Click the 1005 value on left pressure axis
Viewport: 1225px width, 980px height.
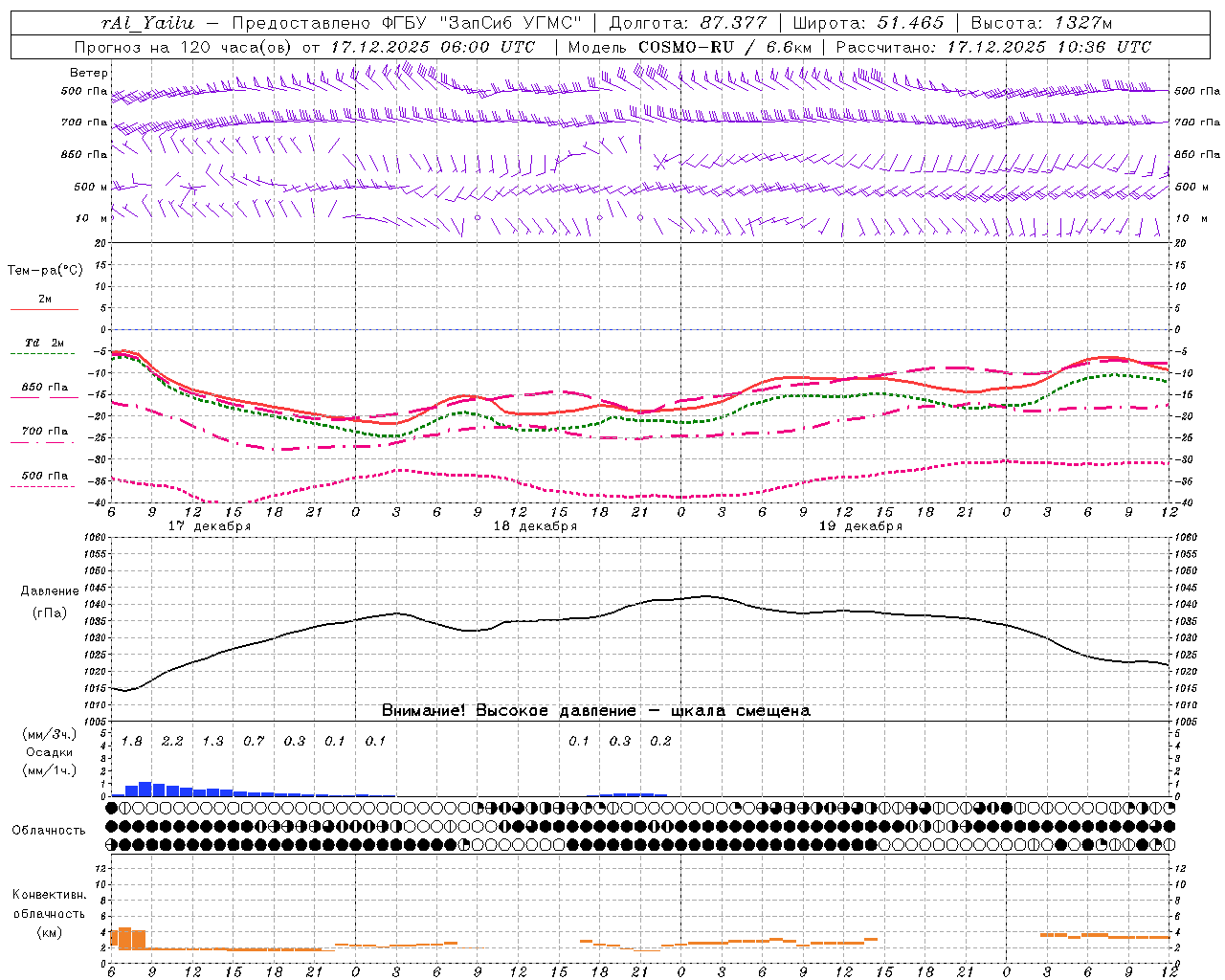pos(96,721)
